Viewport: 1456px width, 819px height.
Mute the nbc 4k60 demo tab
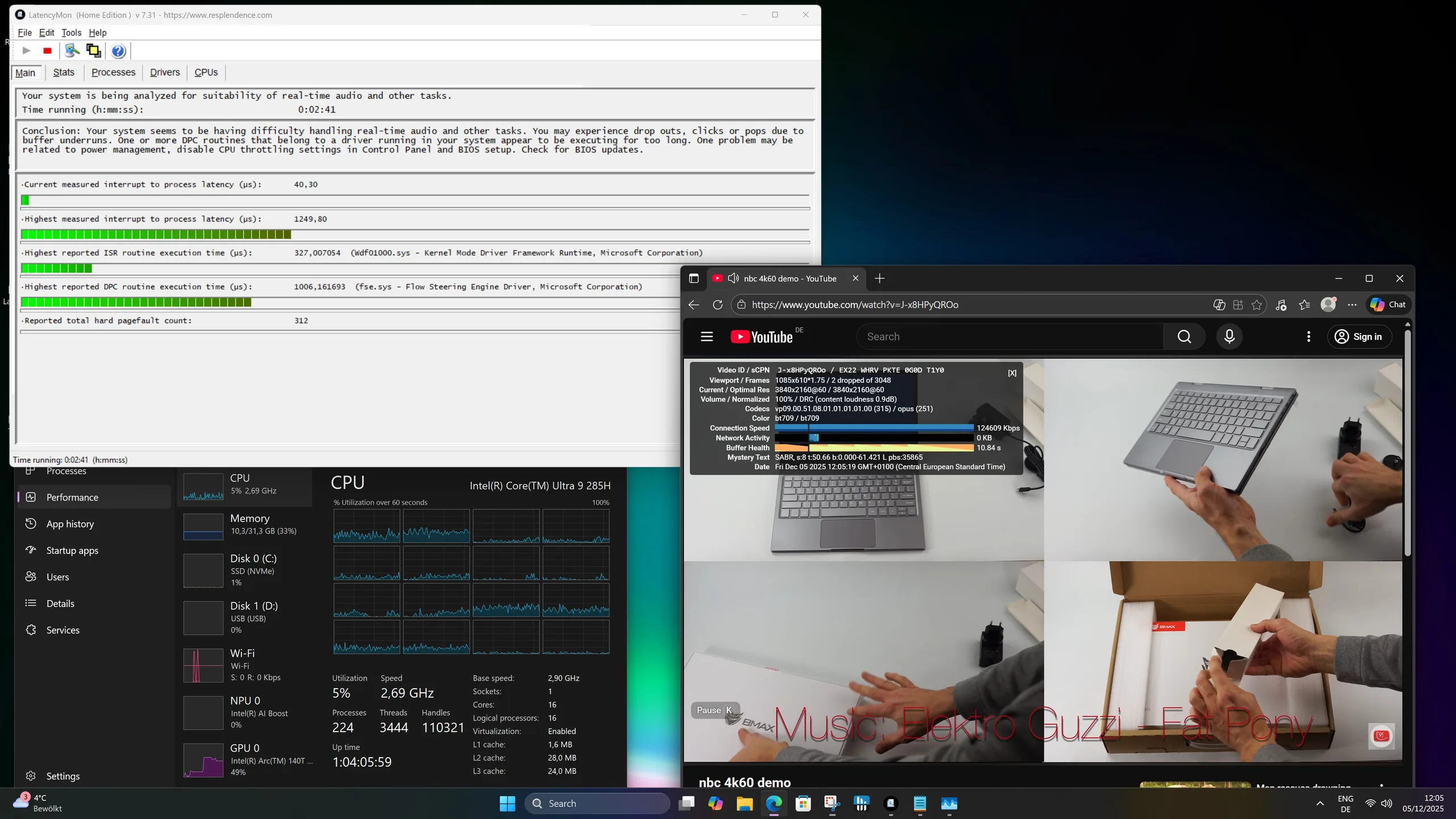click(733, 278)
